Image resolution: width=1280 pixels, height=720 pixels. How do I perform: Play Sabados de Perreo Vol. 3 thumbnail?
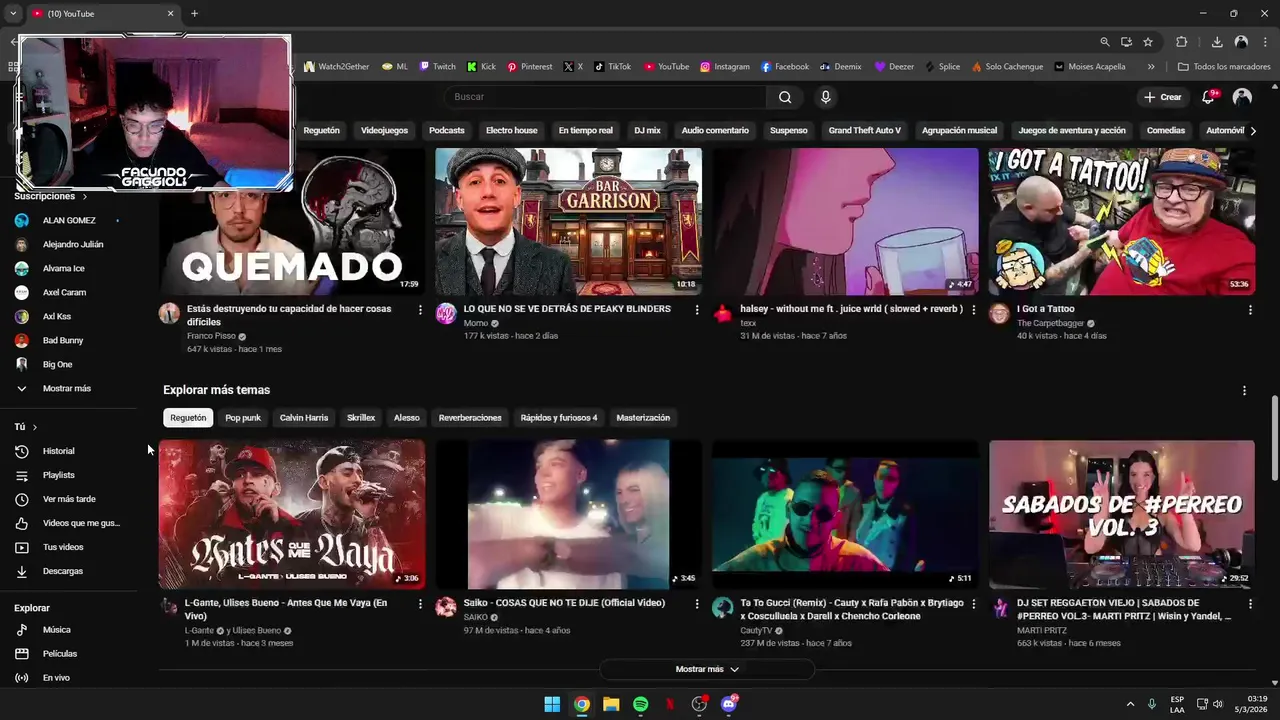coord(1122,514)
